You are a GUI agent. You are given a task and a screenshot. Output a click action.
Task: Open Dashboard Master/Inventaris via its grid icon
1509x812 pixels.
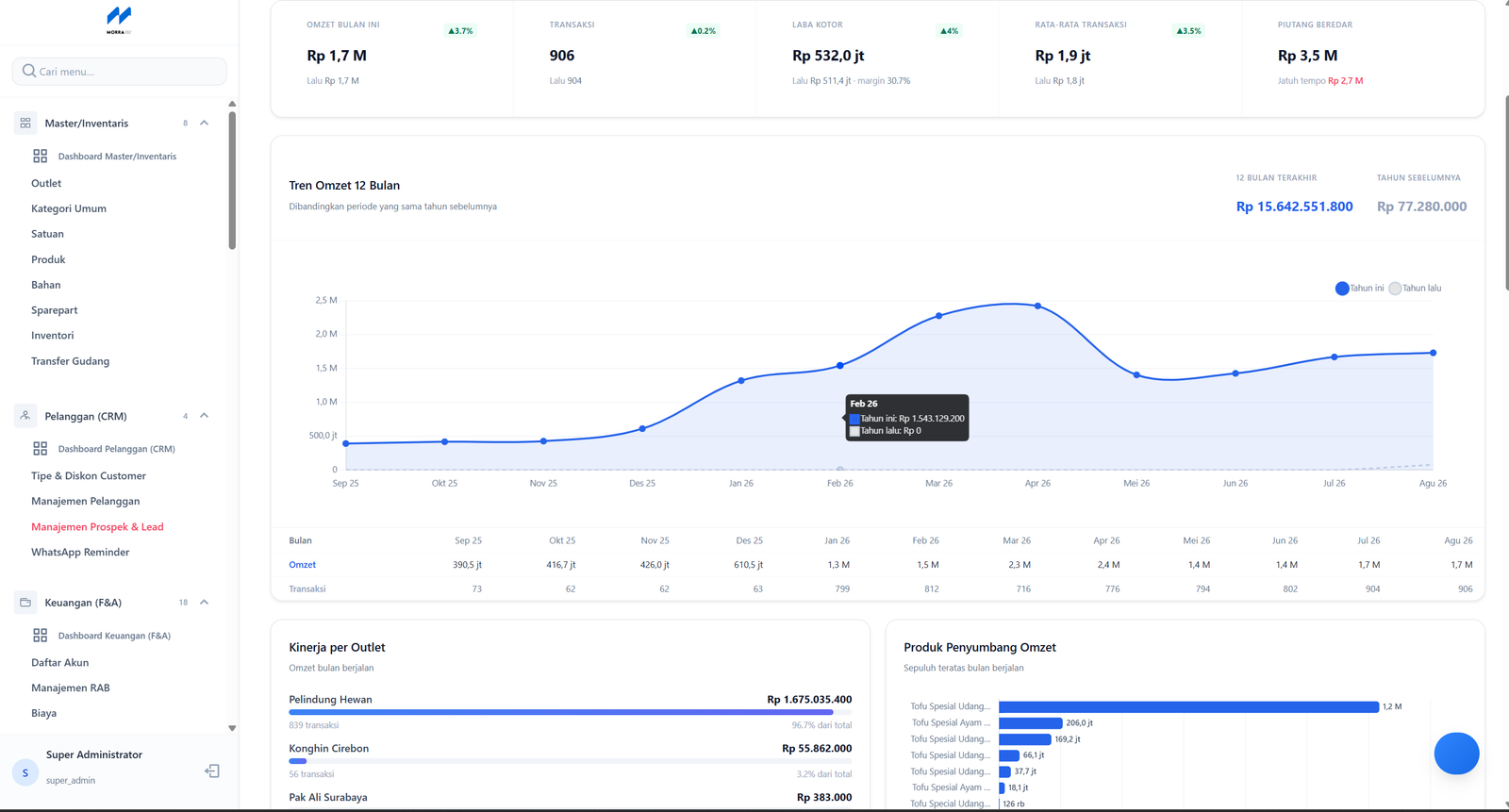point(40,156)
